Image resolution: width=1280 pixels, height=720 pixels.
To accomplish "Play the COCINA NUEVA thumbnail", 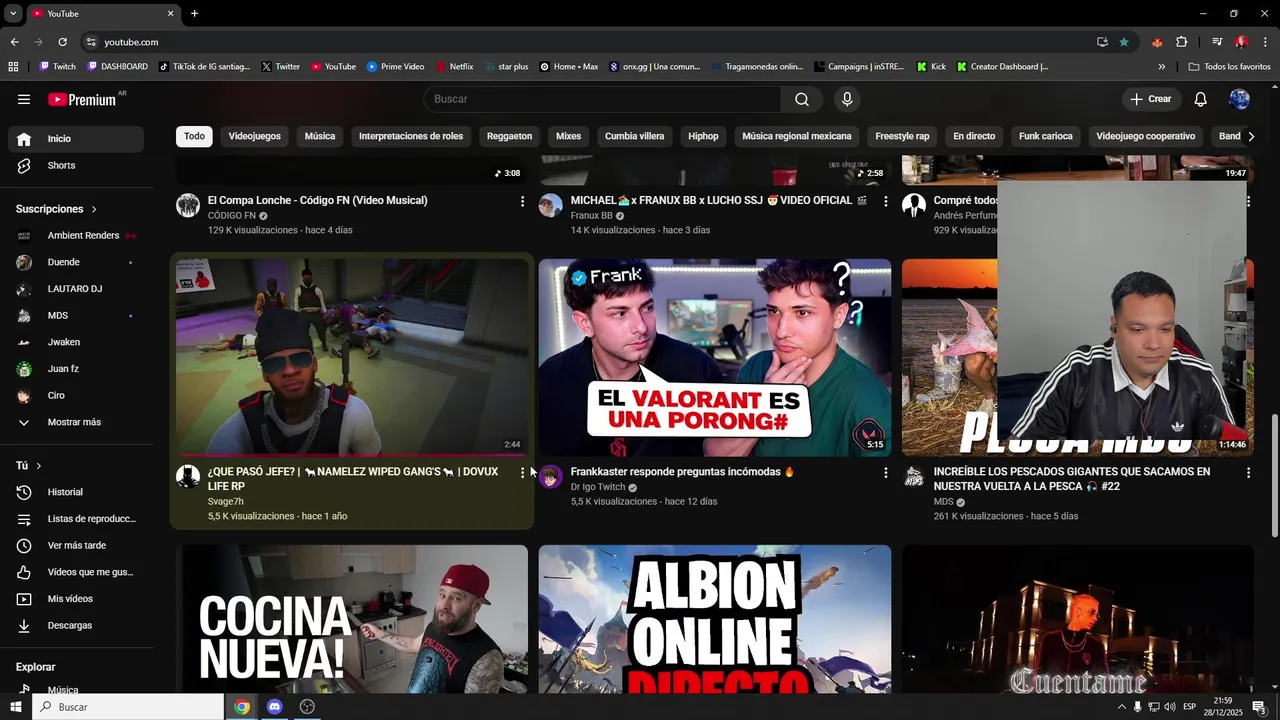I will tap(352, 619).
